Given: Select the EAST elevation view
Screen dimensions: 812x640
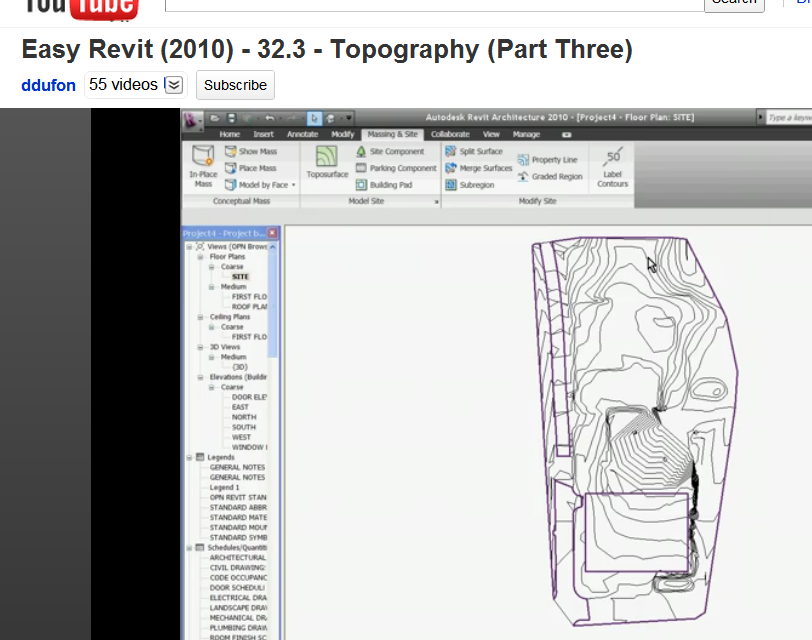Looking at the screenshot, I should point(240,407).
